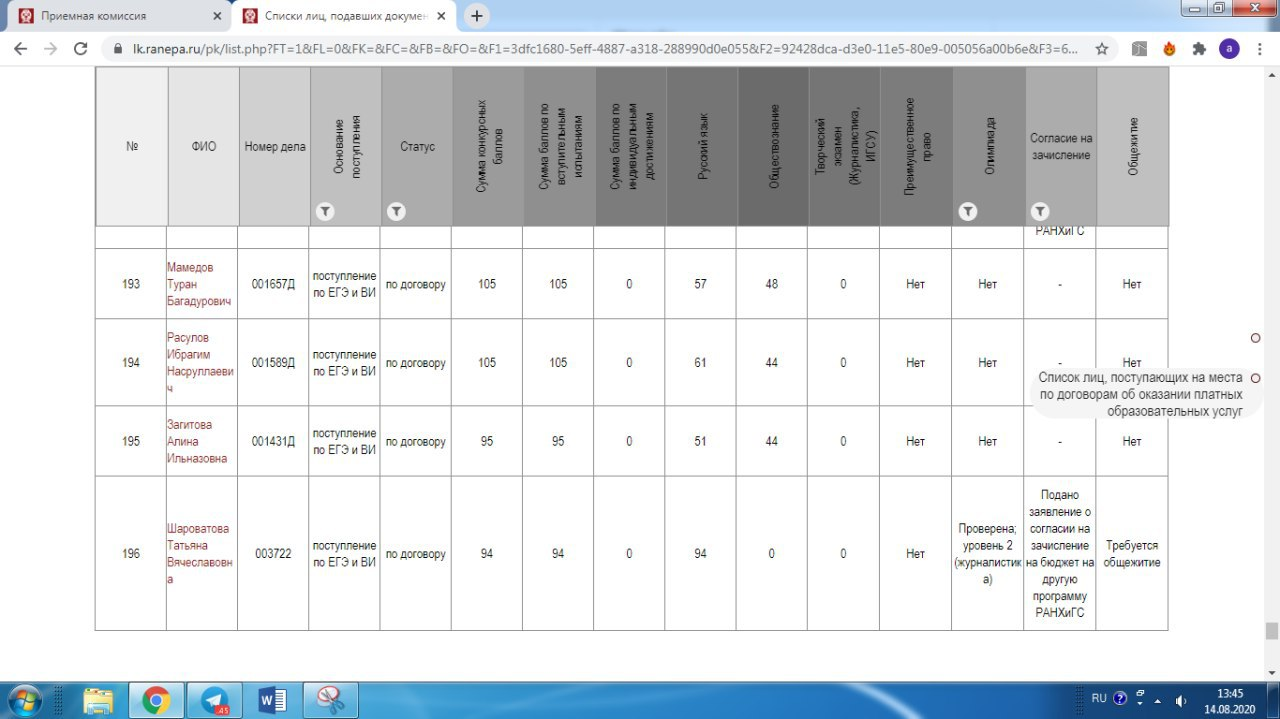Open the filter for Статус column
This screenshot has height=719, width=1280.
pos(396,211)
